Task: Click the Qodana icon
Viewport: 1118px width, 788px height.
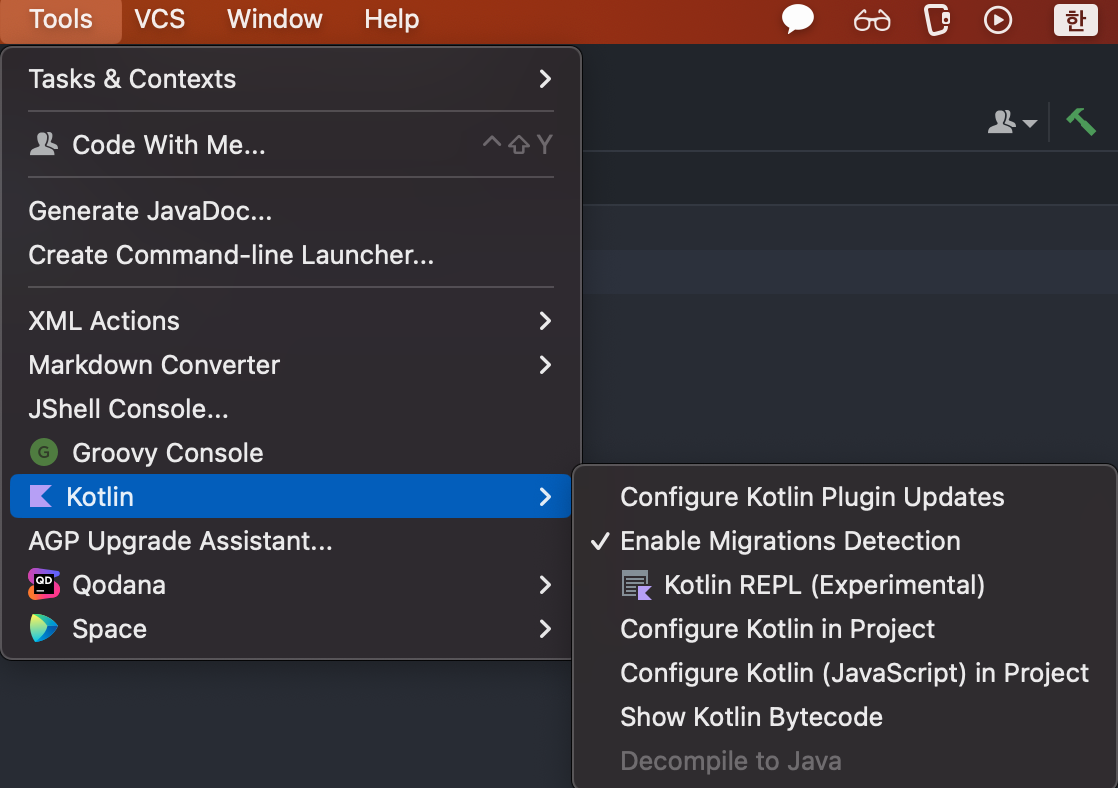Action: click(x=43, y=585)
